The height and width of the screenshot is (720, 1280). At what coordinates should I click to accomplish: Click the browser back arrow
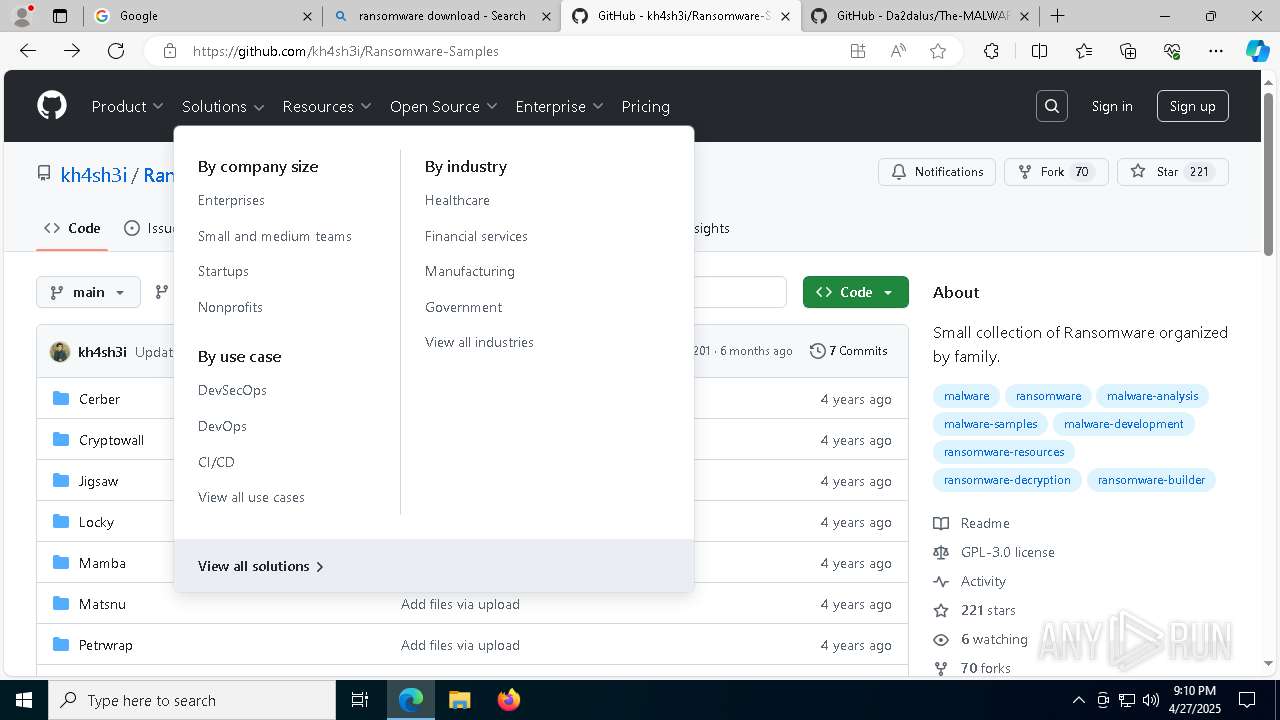[x=28, y=51]
